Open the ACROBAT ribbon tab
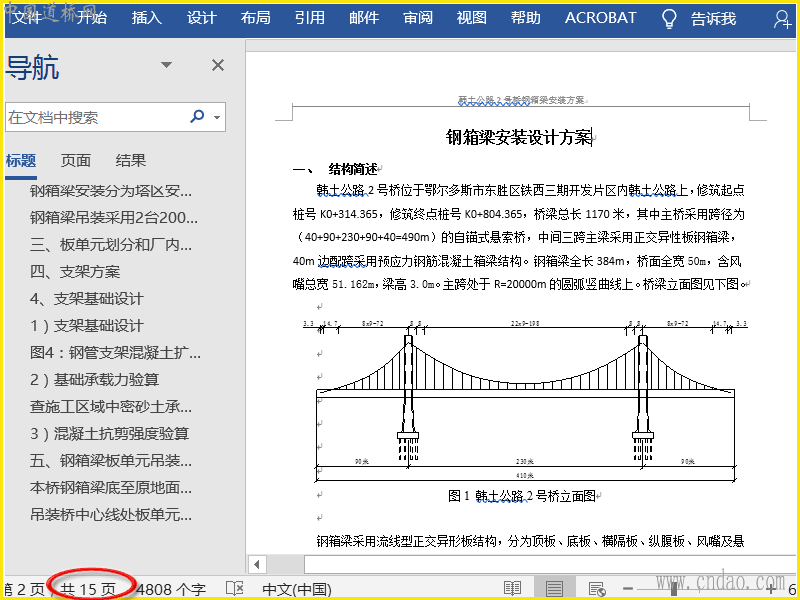 coord(600,18)
